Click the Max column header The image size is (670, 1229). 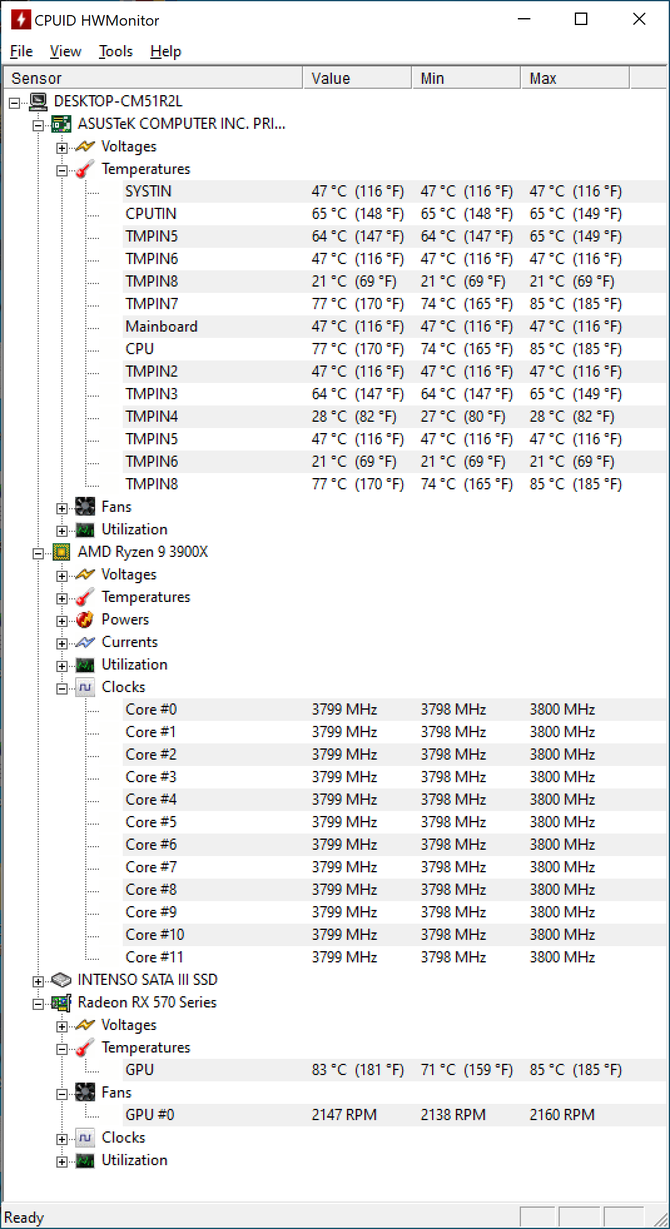[x=575, y=78]
